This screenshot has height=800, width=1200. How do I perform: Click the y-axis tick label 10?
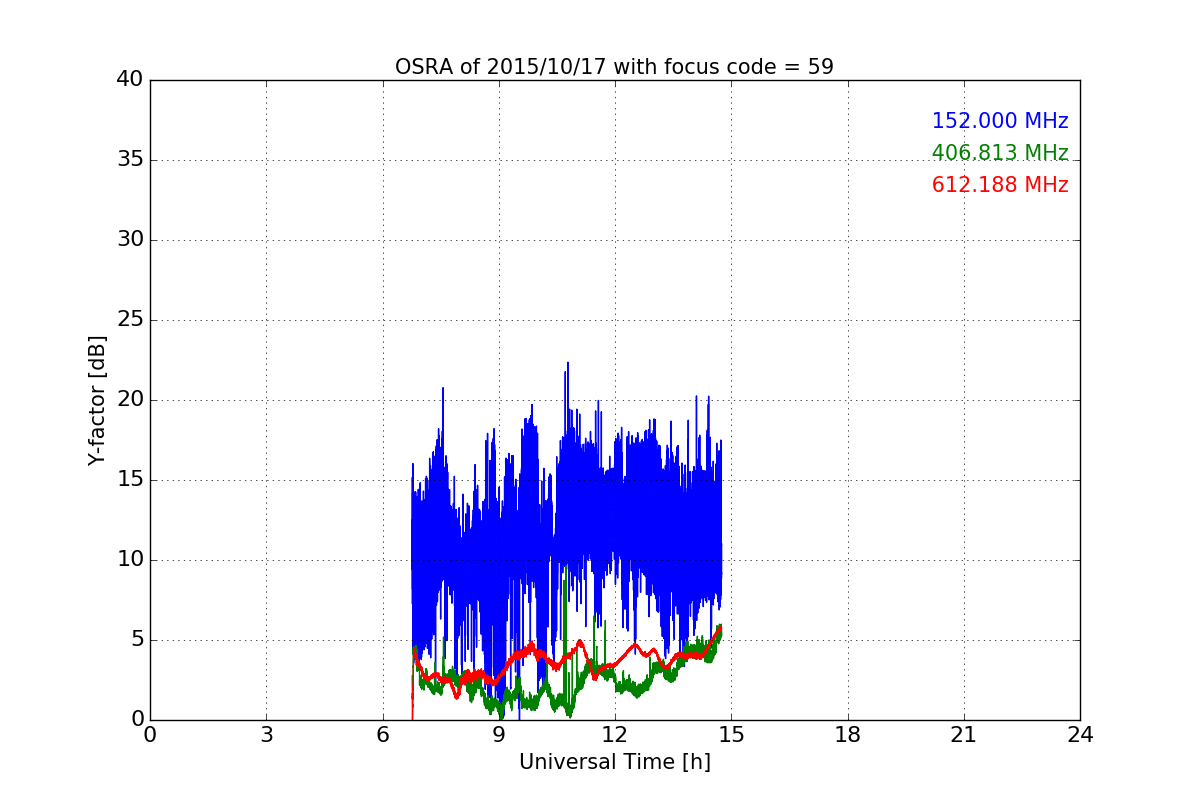coord(130,560)
